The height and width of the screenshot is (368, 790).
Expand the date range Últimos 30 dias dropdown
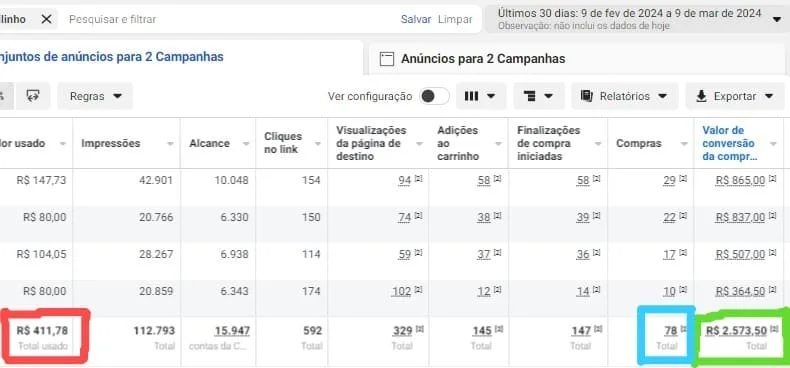click(x=776, y=19)
